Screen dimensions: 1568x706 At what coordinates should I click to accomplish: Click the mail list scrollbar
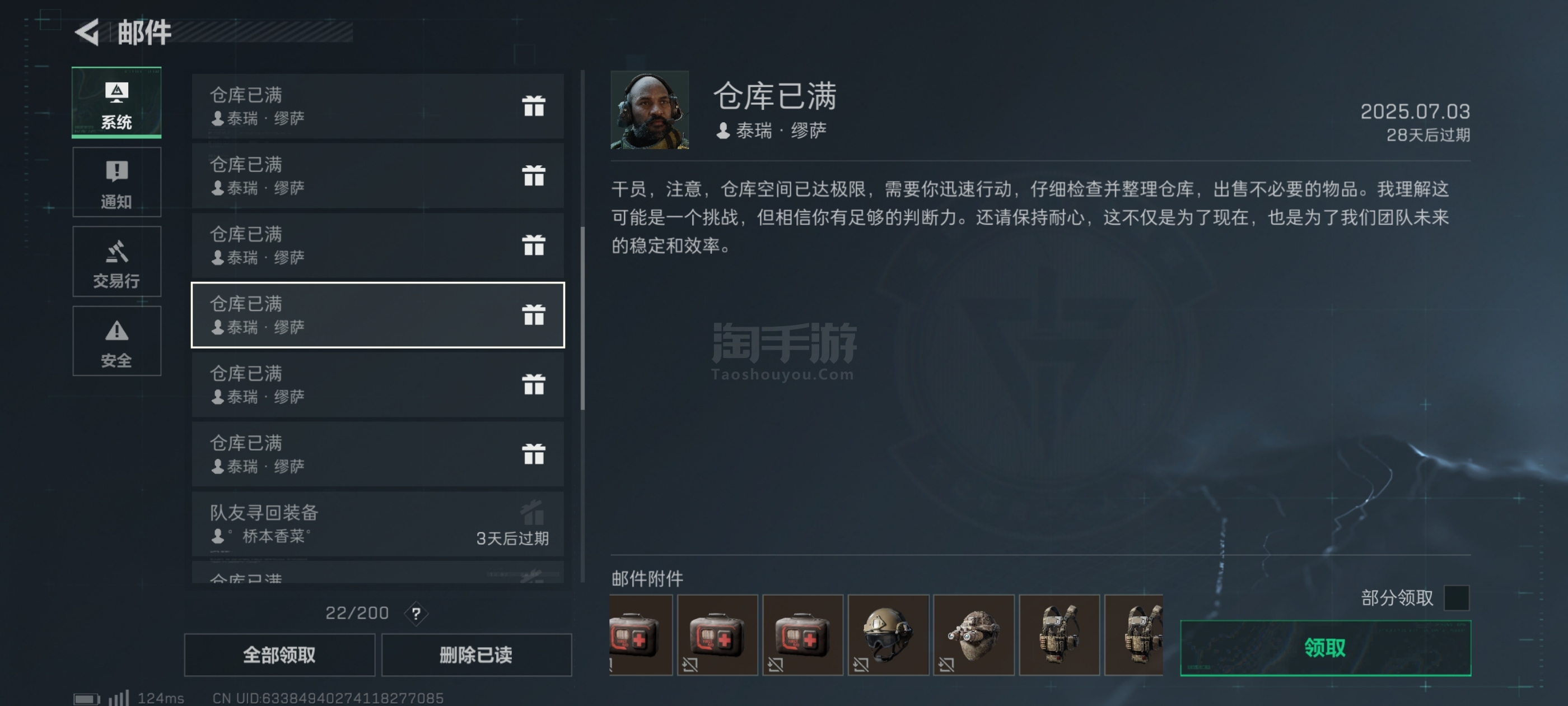[582, 318]
